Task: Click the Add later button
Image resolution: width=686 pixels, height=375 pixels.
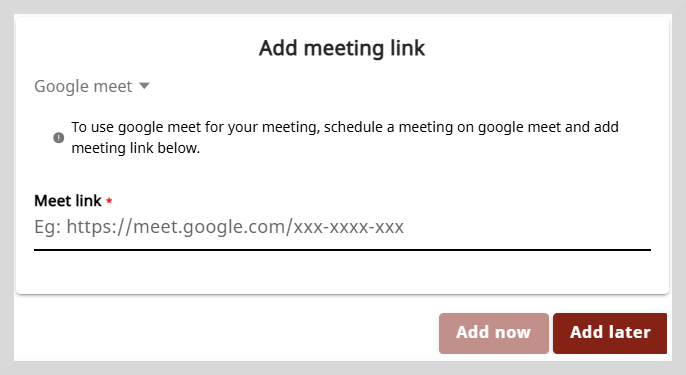Action: [x=610, y=333]
